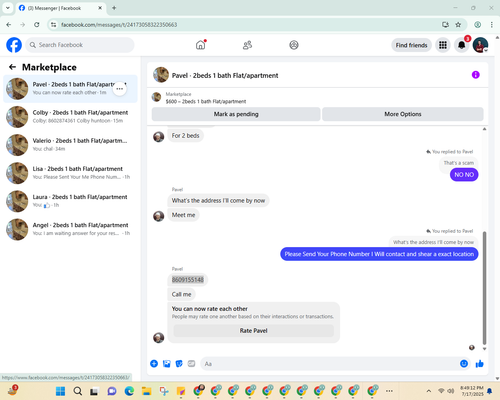Click the purple conversation info icon
This screenshot has width=500, height=400.
tap(475, 75)
